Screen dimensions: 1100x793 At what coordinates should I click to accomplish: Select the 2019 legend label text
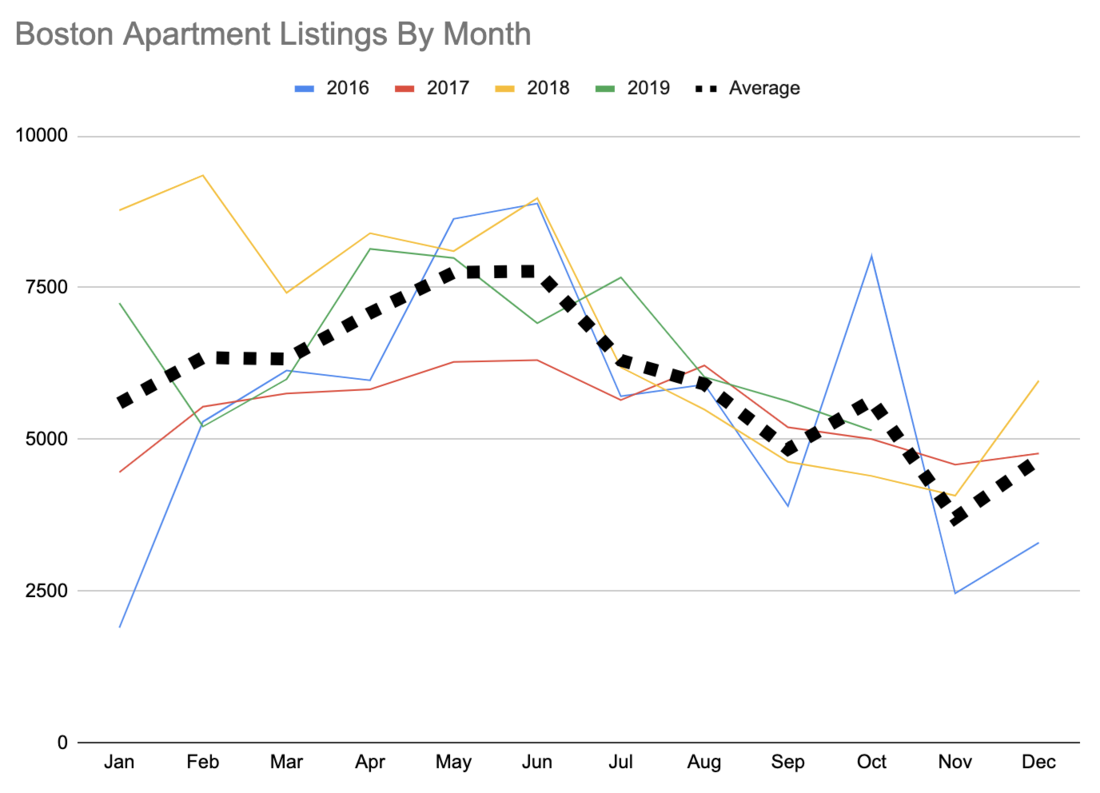tap(648, 88)
